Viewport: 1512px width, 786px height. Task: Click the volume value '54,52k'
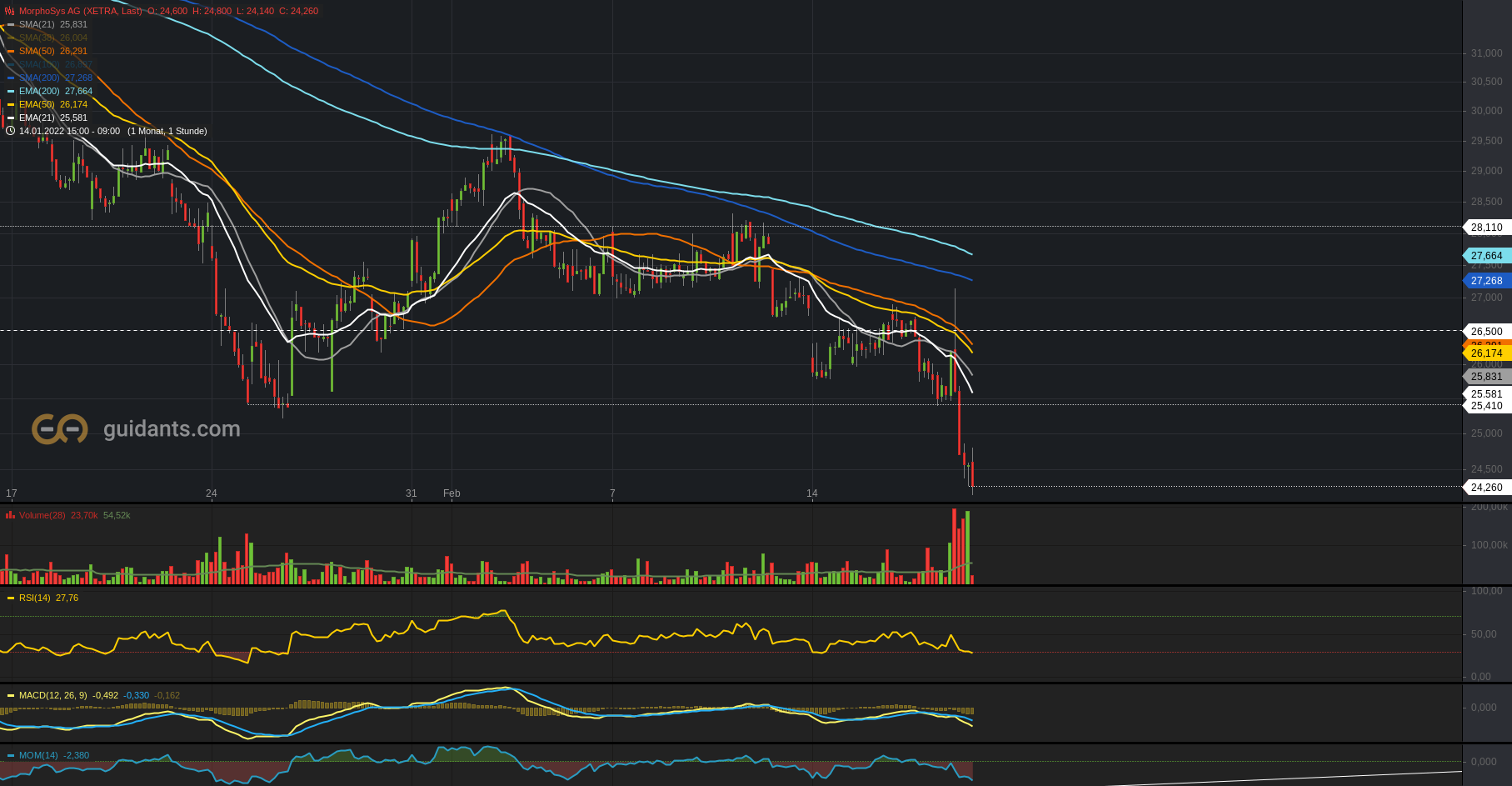pyautogui.click(x=117, y=515)
